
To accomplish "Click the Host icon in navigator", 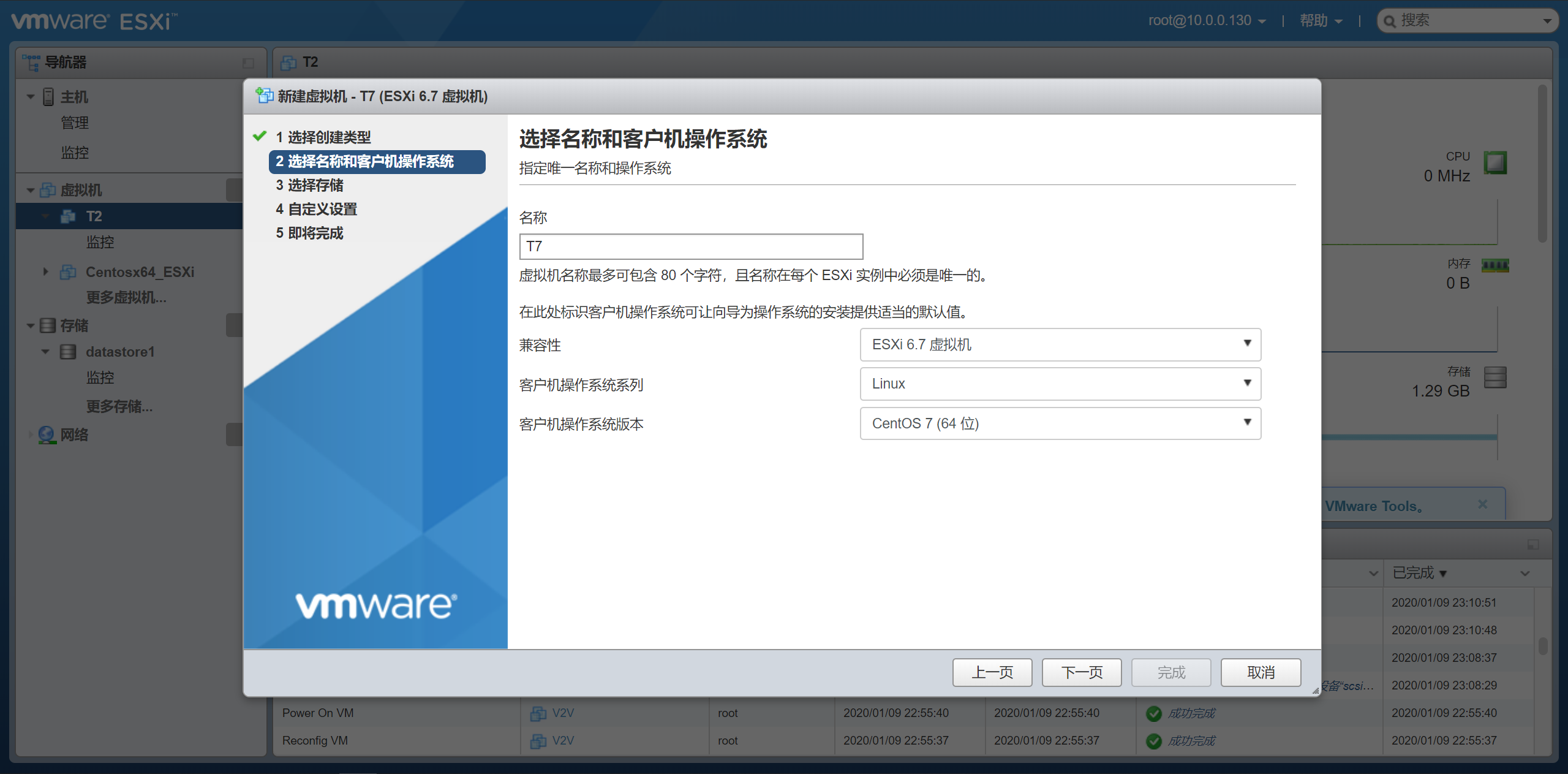I will (x=48, y=97).
